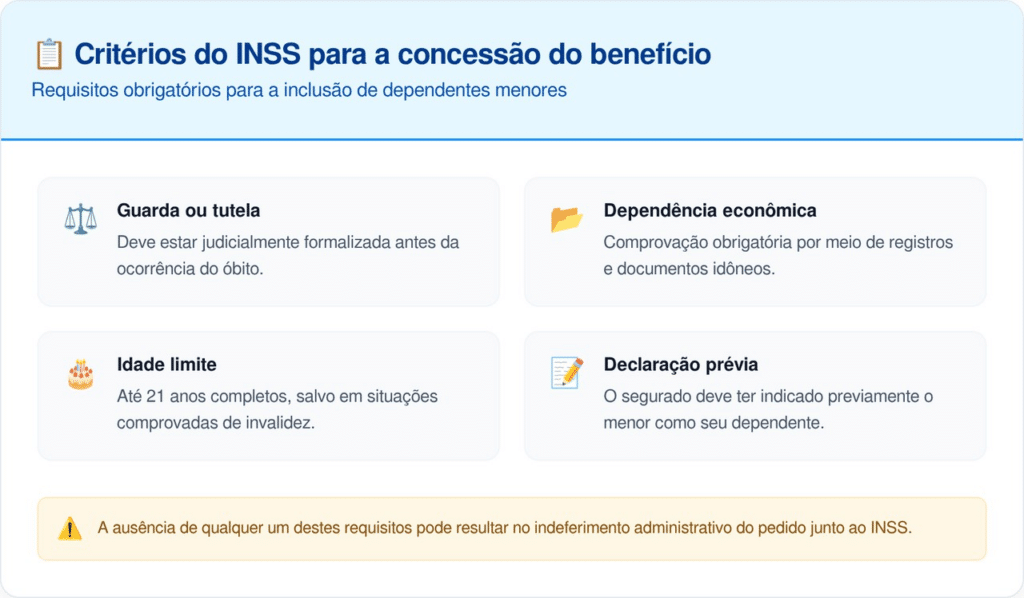Click the open folder icon
The height and width of the screenshot is (598, 1024).
tap(566, 219)
